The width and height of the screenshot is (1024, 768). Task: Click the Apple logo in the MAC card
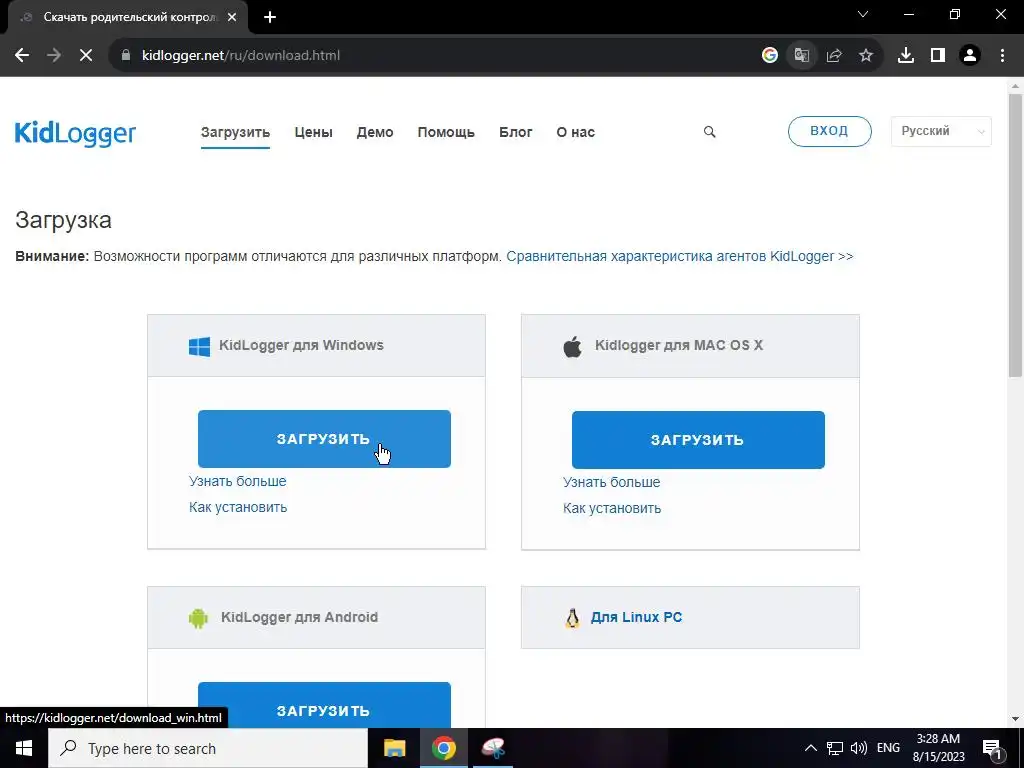[x=573, y=346]
